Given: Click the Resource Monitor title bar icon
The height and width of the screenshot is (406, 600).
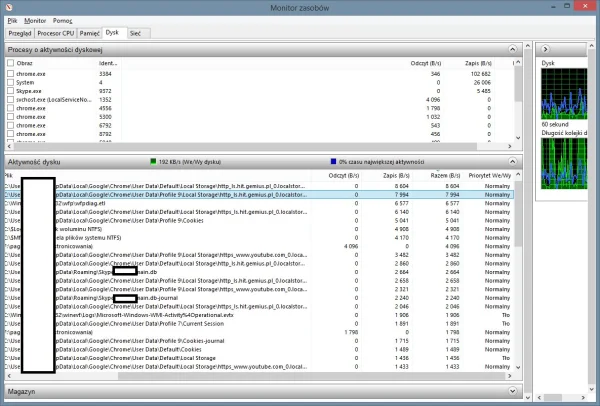Looking at the screenshot, I should coord(8,6).
